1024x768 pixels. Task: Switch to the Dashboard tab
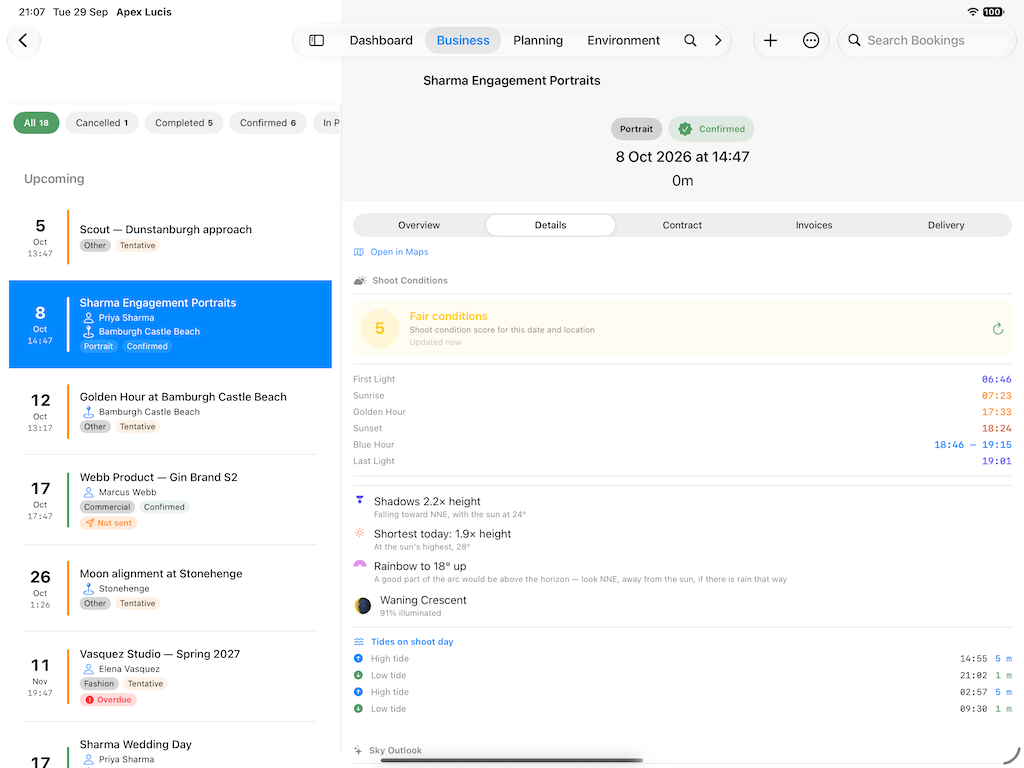(381, 40)
